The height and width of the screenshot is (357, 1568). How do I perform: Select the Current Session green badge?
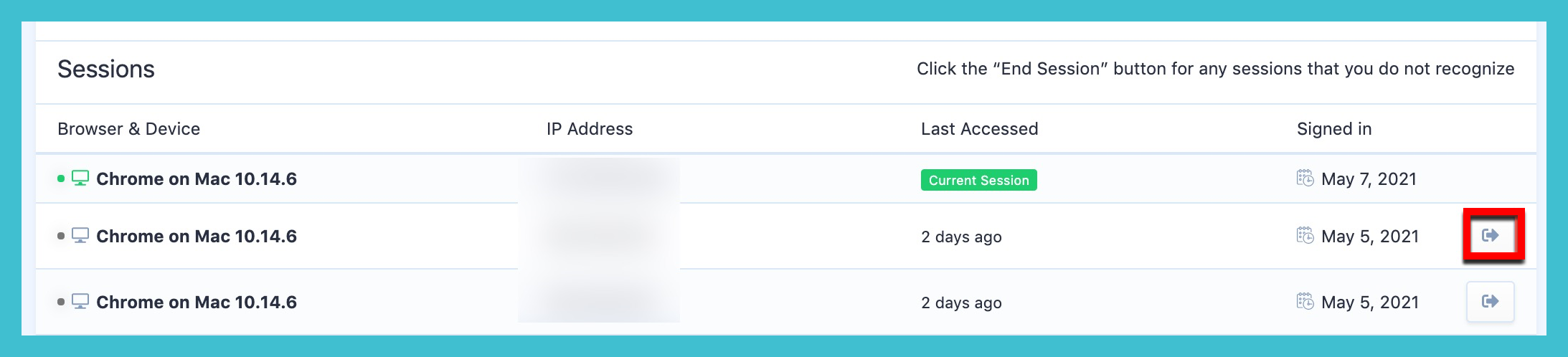(978, 180)
